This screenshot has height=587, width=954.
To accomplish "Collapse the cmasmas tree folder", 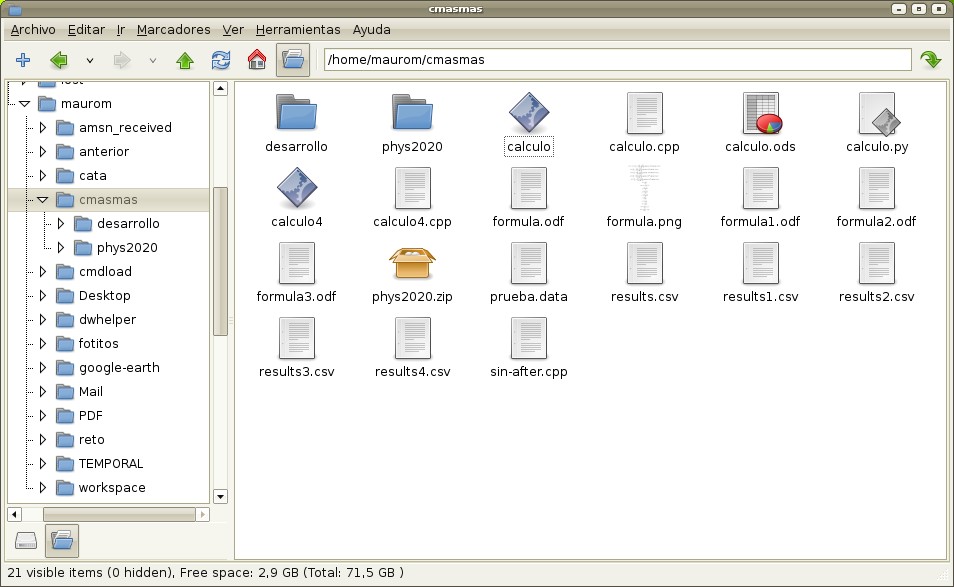I will (x=43, y=200).
